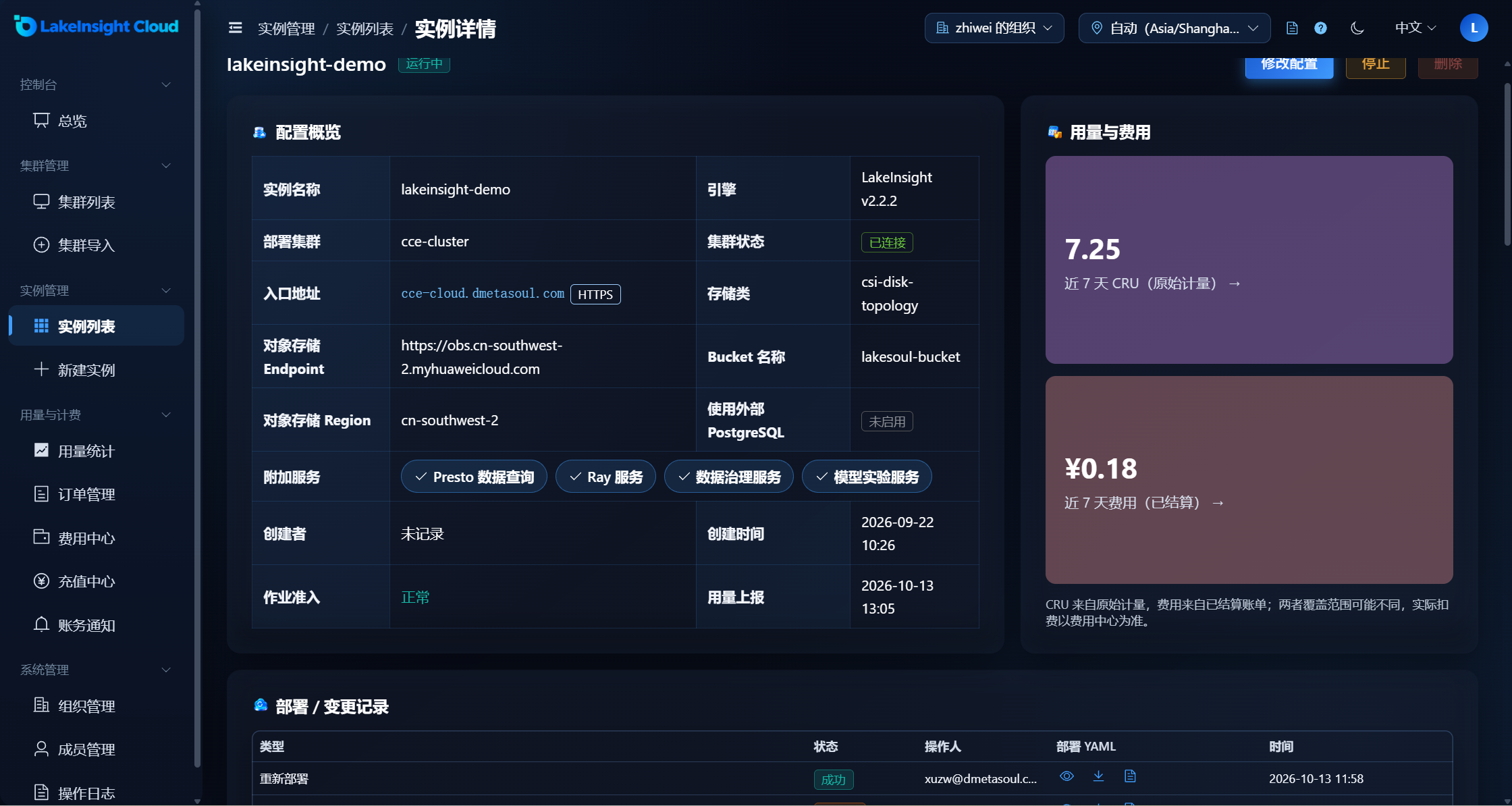The image size is (1512, 806).
Task: Open 订单管理 page
Action: (x=96, y=494)
